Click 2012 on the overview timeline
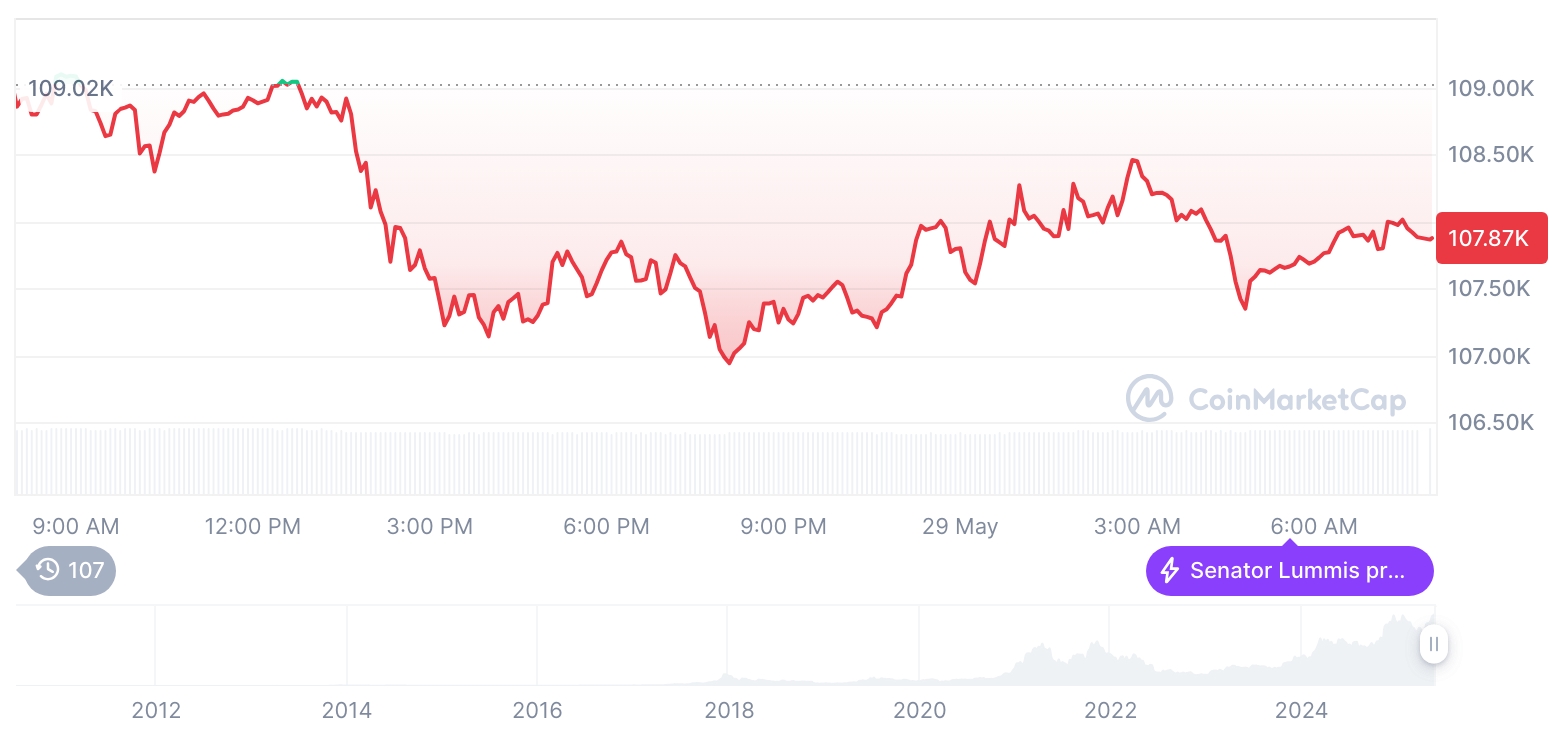This screenshot has height=732, width=1566. click(156, 710)
